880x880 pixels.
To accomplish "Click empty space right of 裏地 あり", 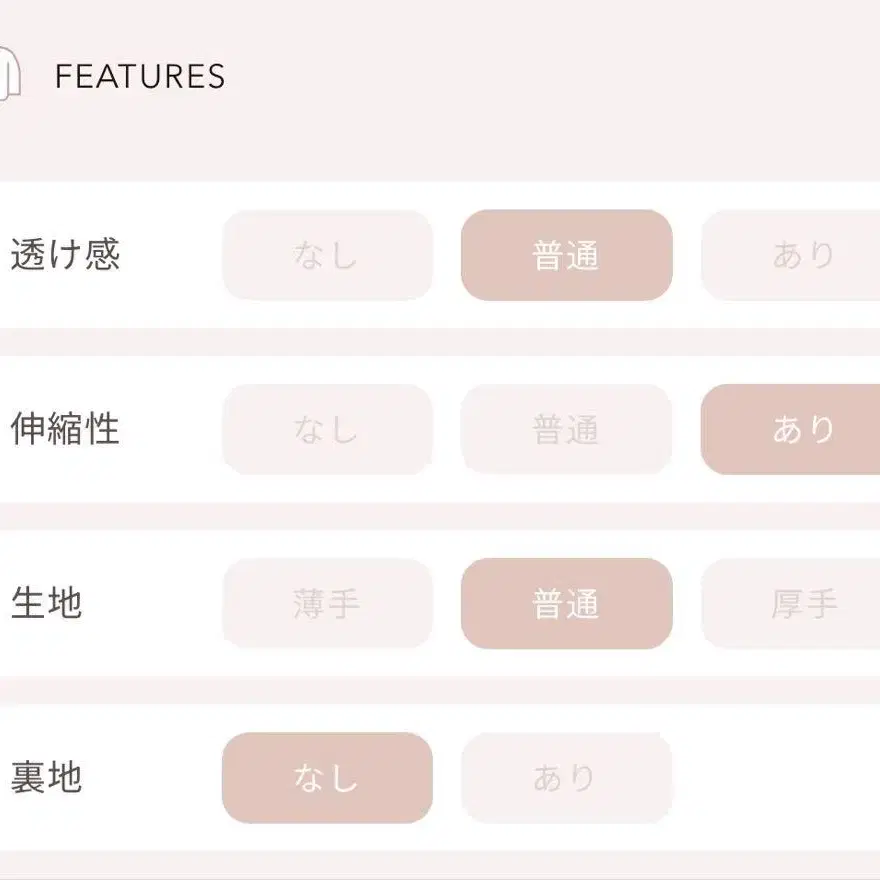I will (780, 778).
